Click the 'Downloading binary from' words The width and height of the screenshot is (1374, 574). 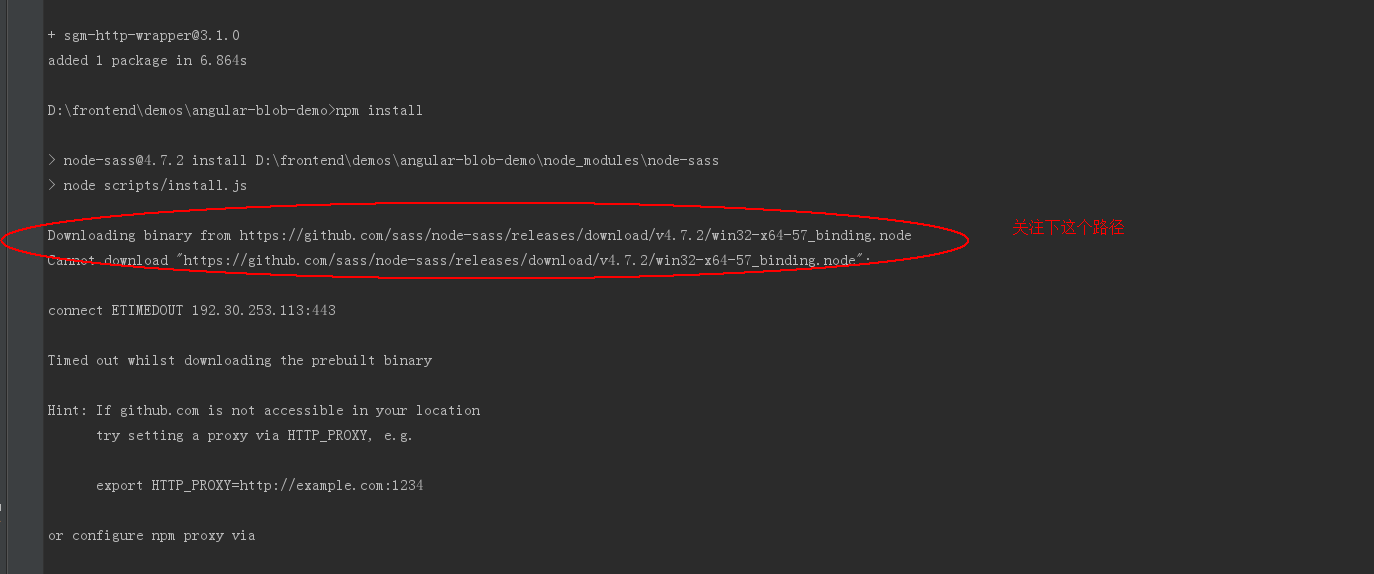139,236
